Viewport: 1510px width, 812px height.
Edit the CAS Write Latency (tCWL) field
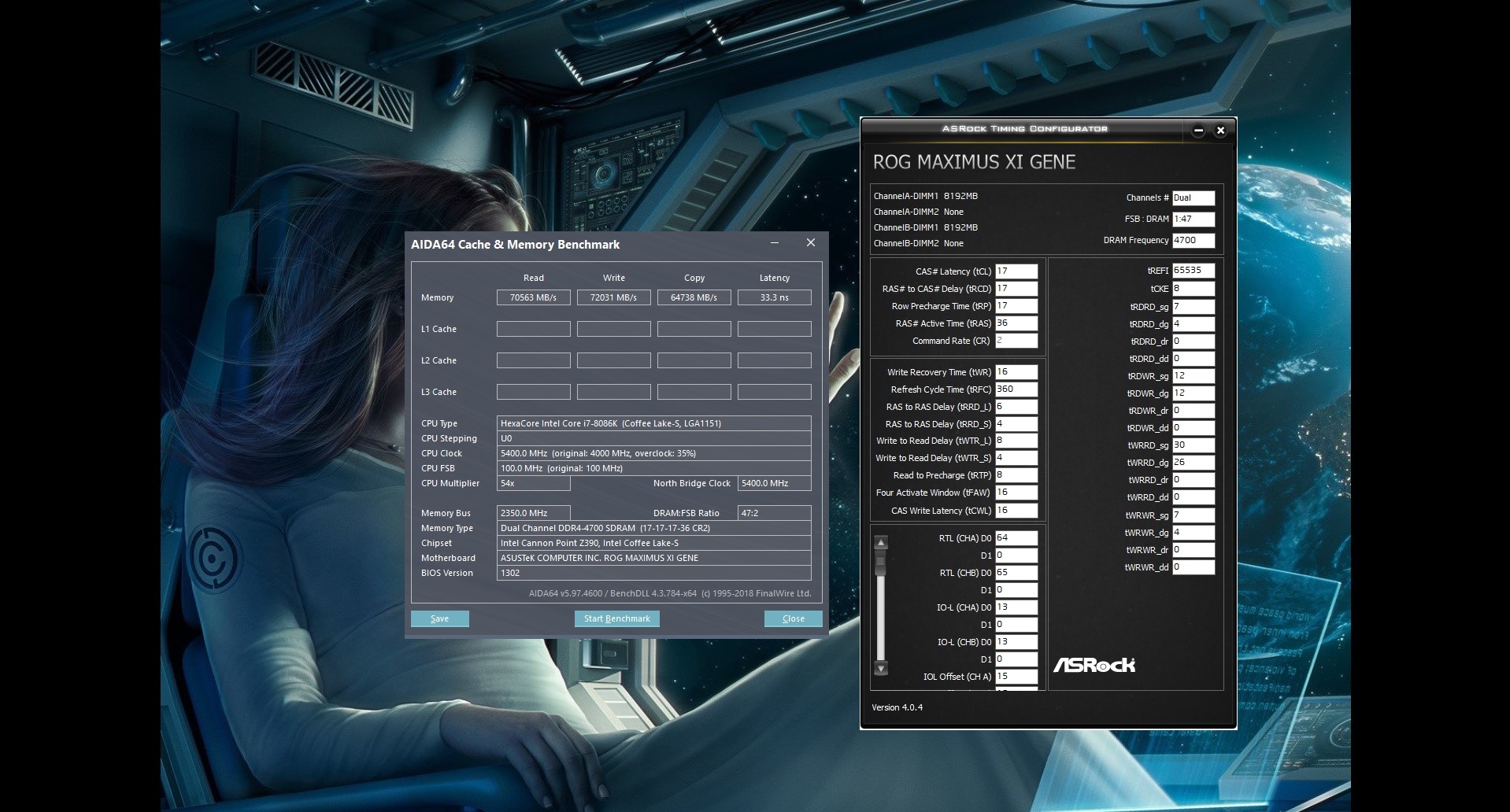click(1016, 511)
